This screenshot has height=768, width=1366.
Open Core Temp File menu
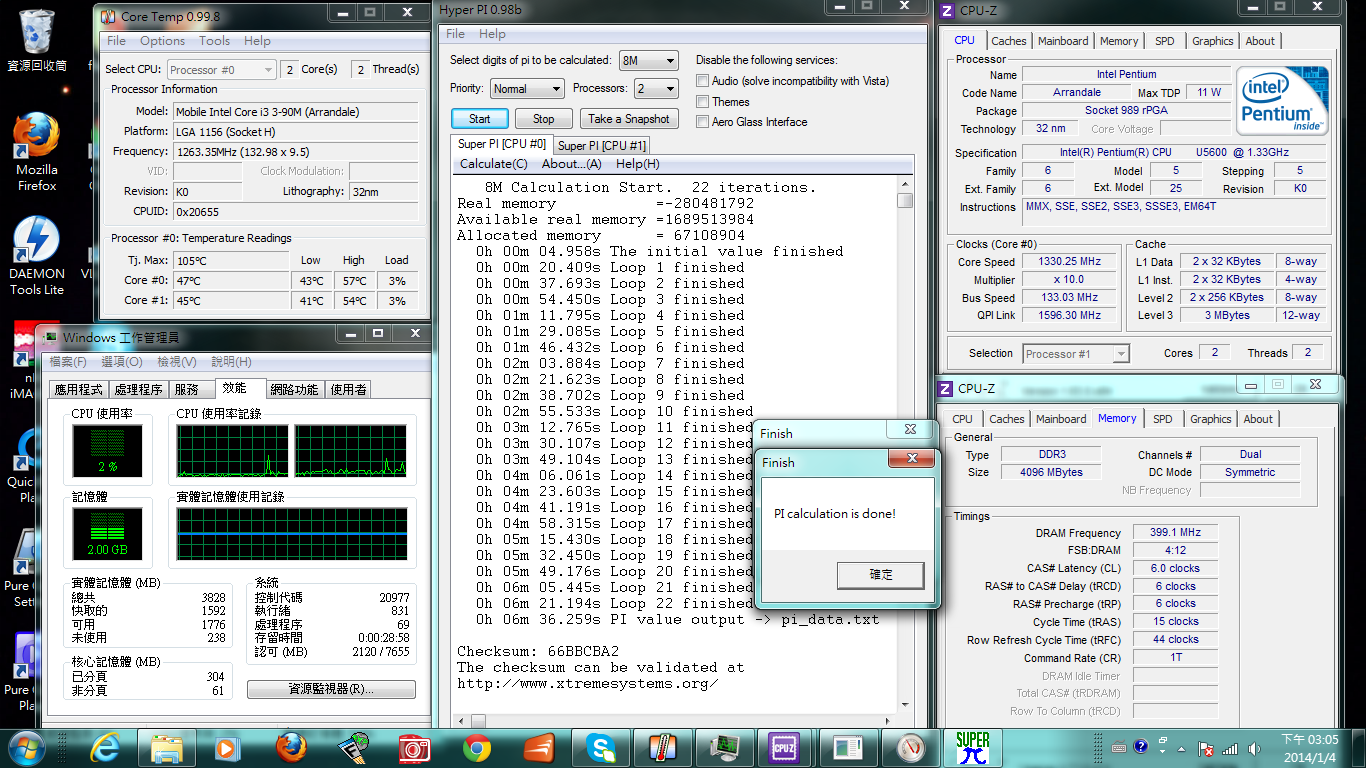pos(116,41)
